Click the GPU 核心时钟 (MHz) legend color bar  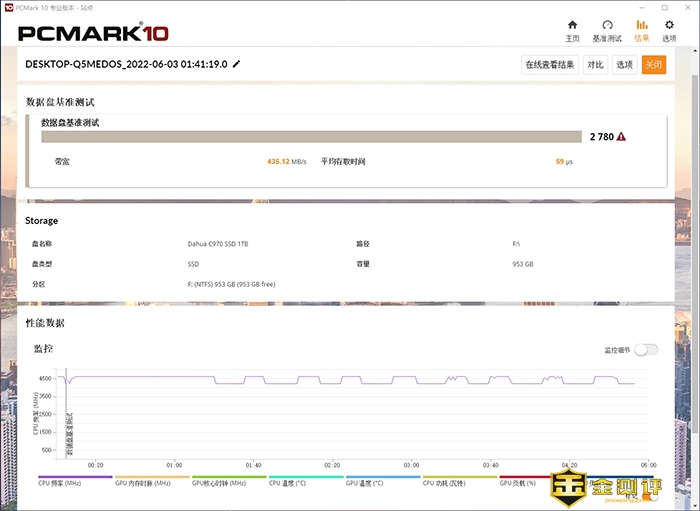pyautogui.click(x=229, y=478)
